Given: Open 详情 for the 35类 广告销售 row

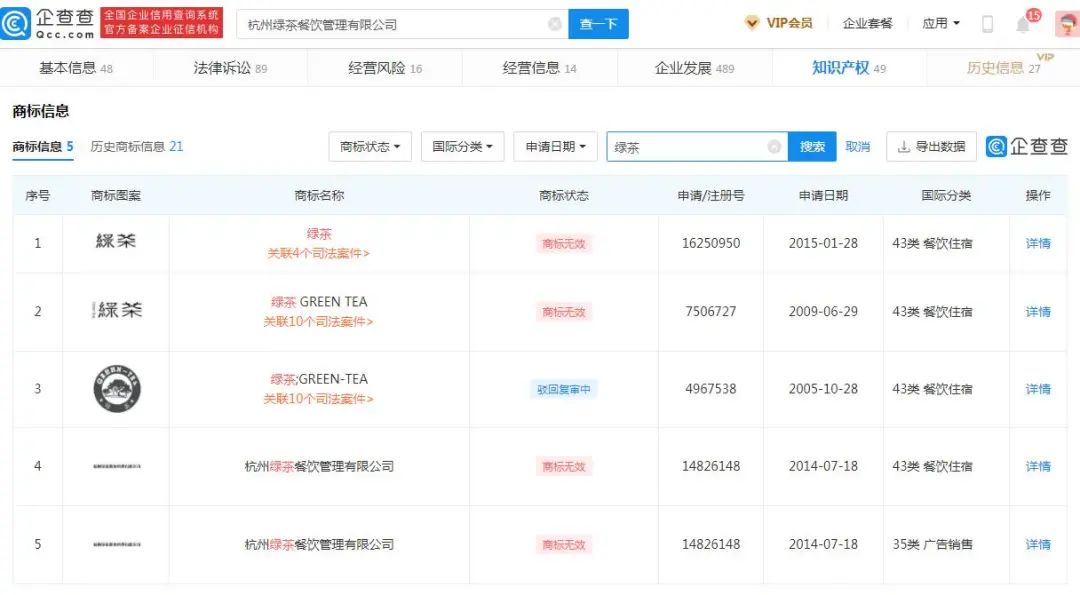Looking at the screenshot, I should 1038,545.
